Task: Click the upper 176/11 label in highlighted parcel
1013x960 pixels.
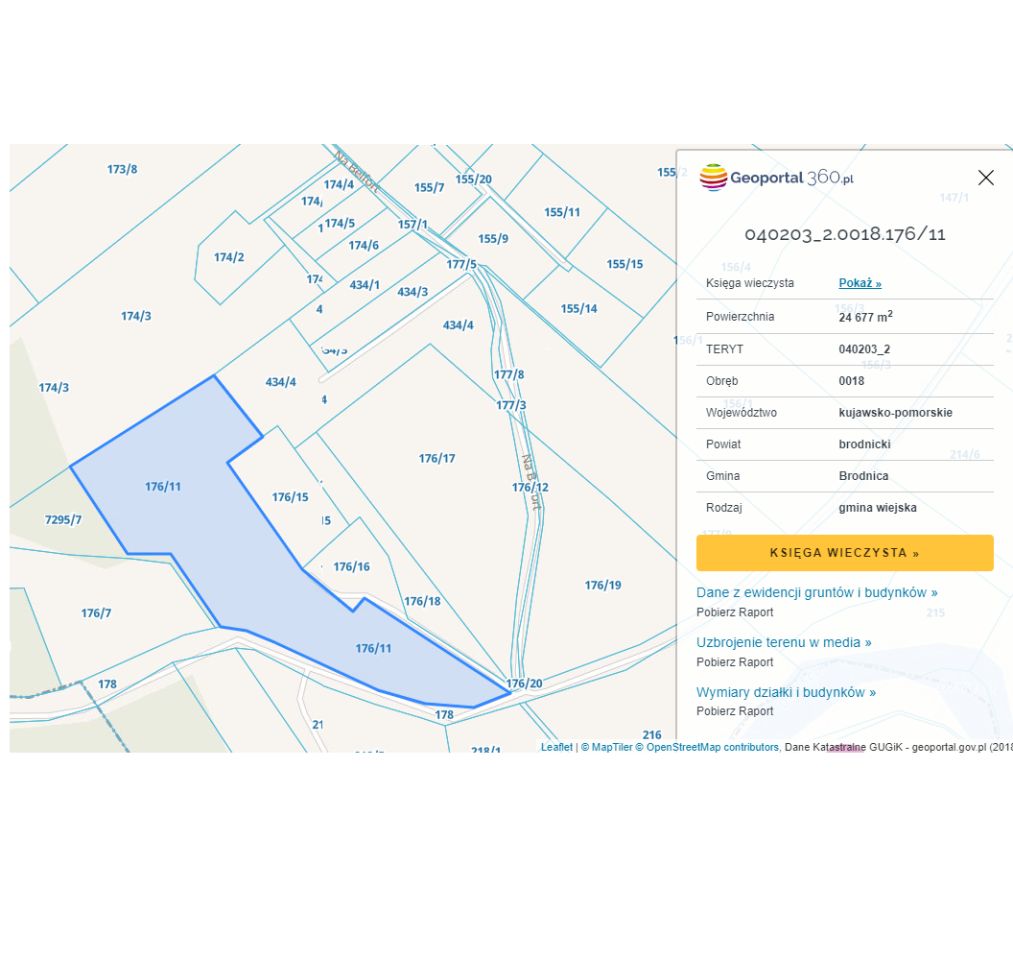Action: (x=163, y=486)
